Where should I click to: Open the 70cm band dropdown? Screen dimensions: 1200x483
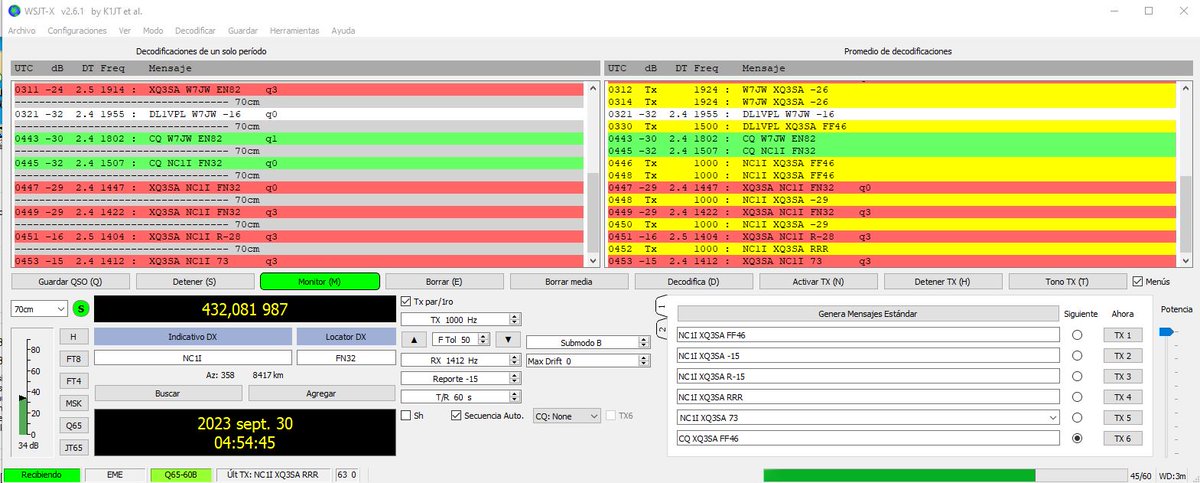pos(40,309)
